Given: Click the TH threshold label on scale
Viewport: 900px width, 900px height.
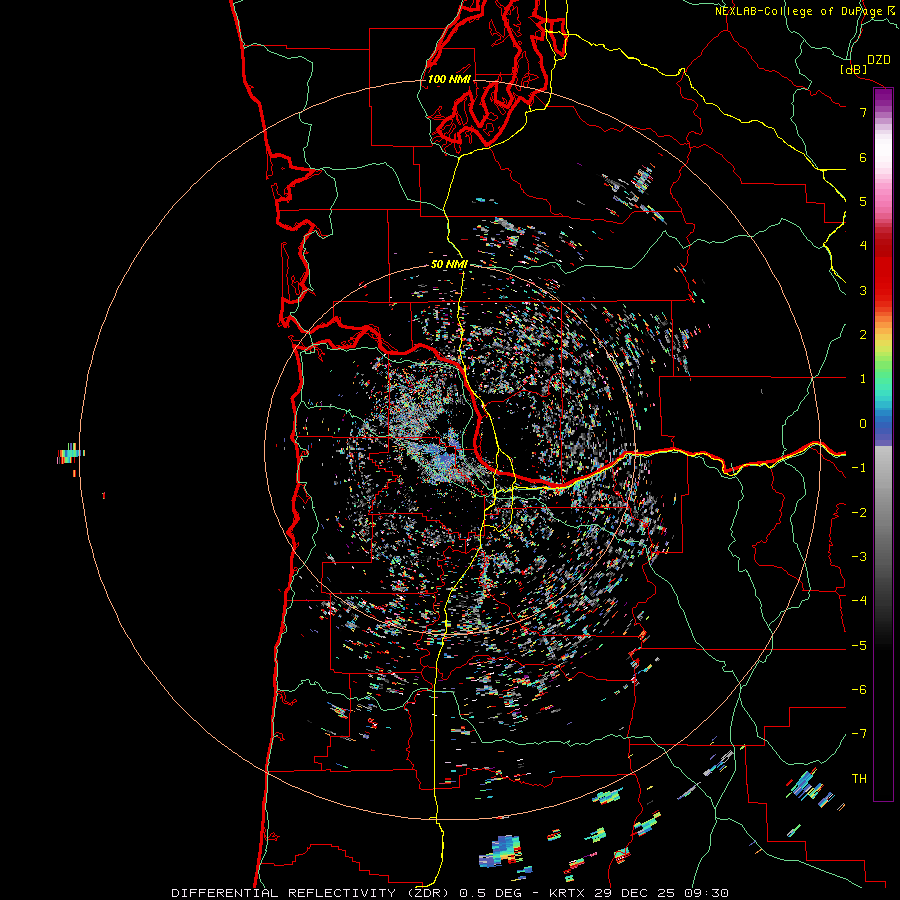Looking at the screenshot, I should [859, 779].
